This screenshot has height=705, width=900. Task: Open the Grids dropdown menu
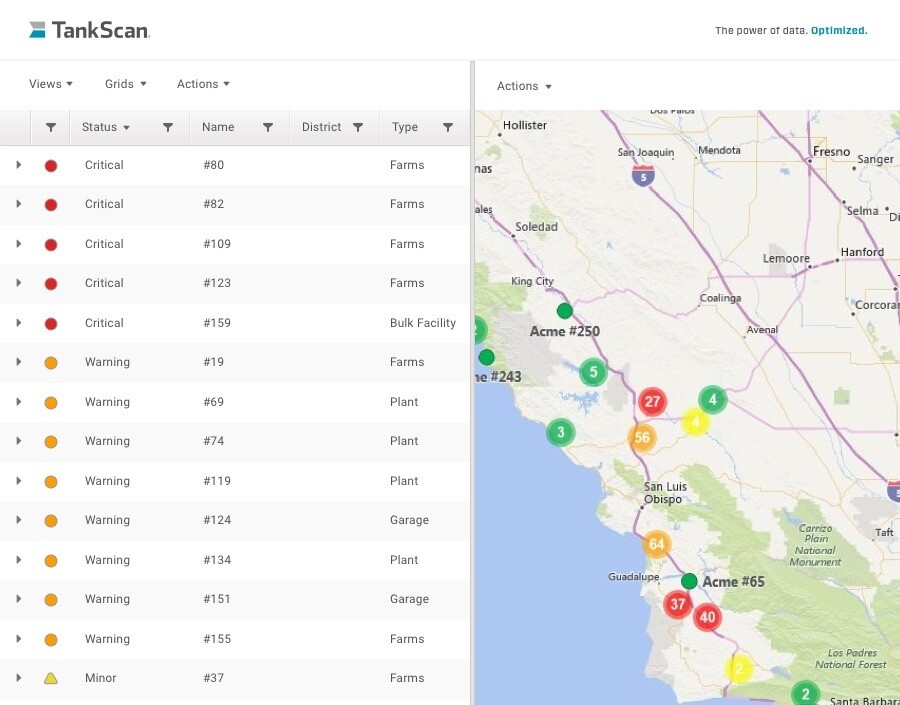pos(126,84)
